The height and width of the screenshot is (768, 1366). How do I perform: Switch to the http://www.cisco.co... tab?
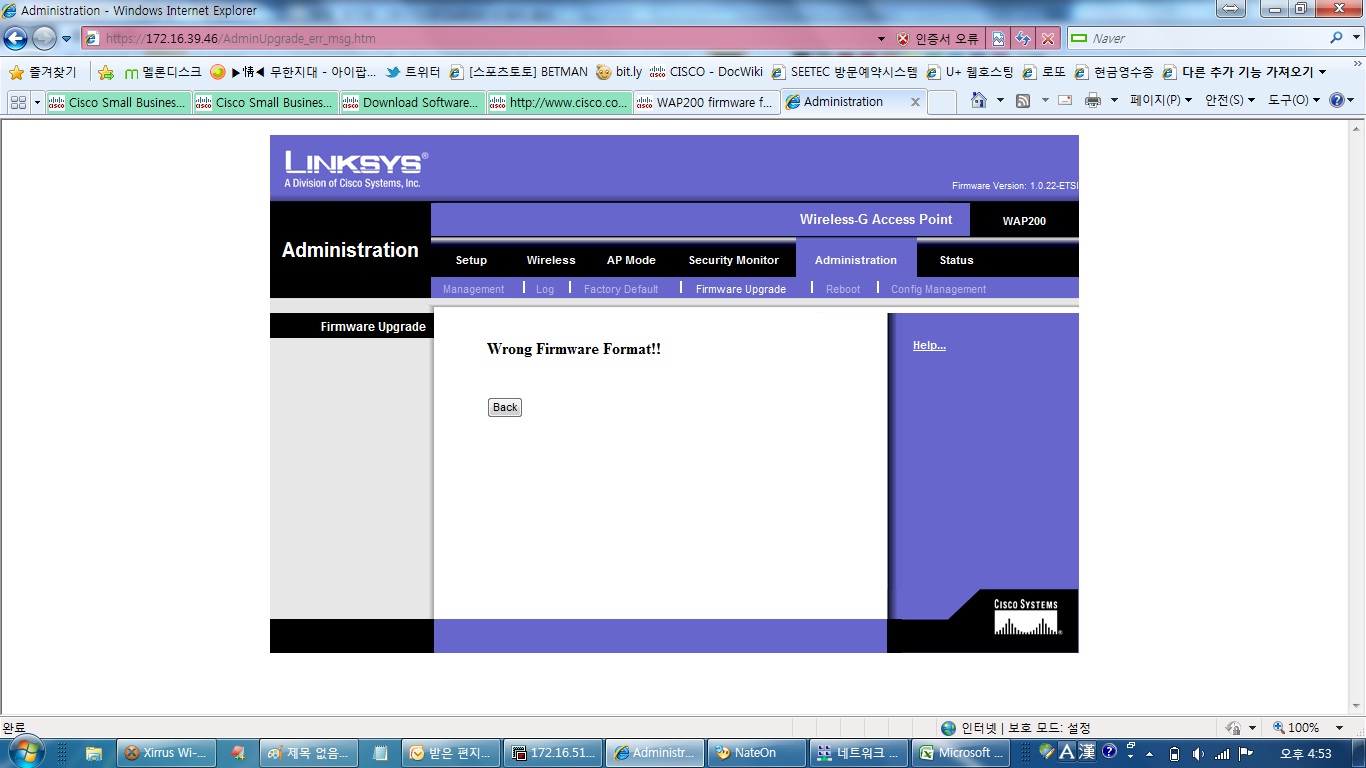pyautogui.click(x=559, y=102)
